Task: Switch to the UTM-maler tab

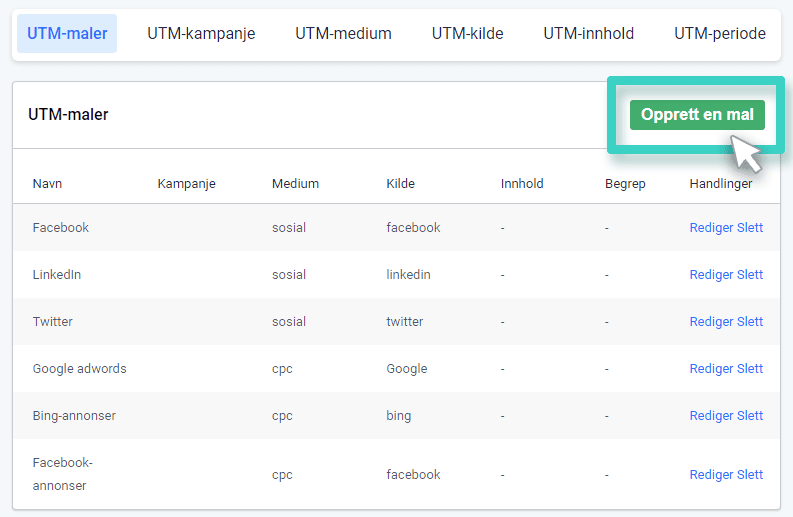Action: (67, 33)
